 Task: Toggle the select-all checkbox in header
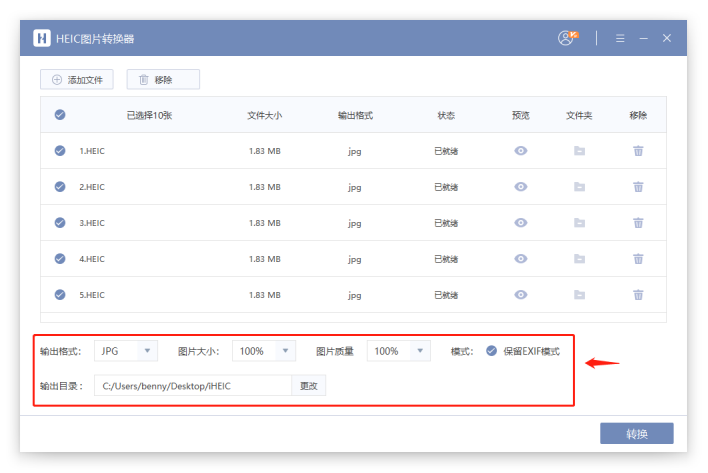pyautogui.click(x=60, y=115)
